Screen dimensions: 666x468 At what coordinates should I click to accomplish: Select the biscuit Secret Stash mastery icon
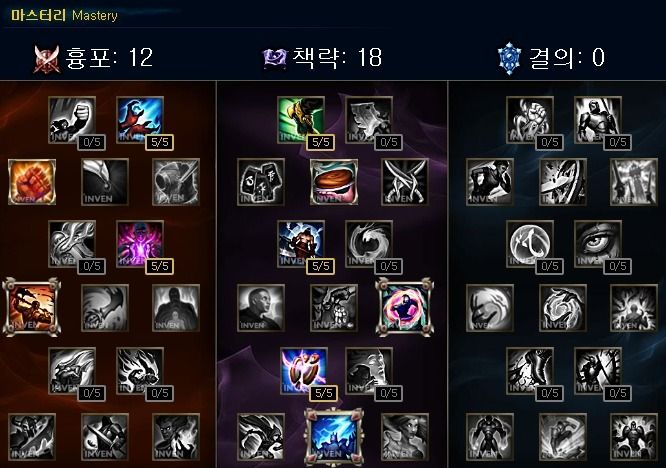[x=334, y=182]
